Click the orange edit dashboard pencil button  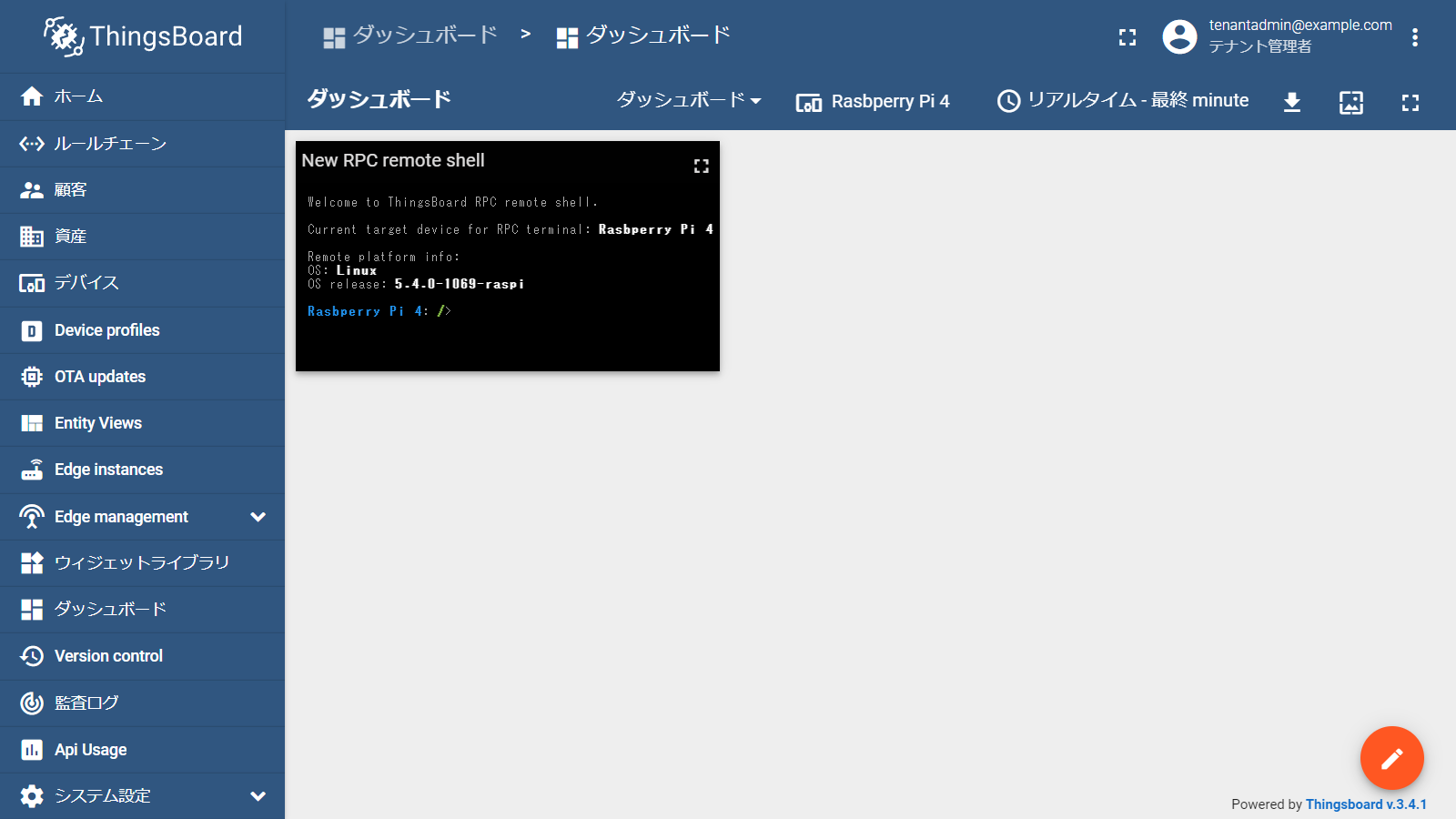point(1391,758)
